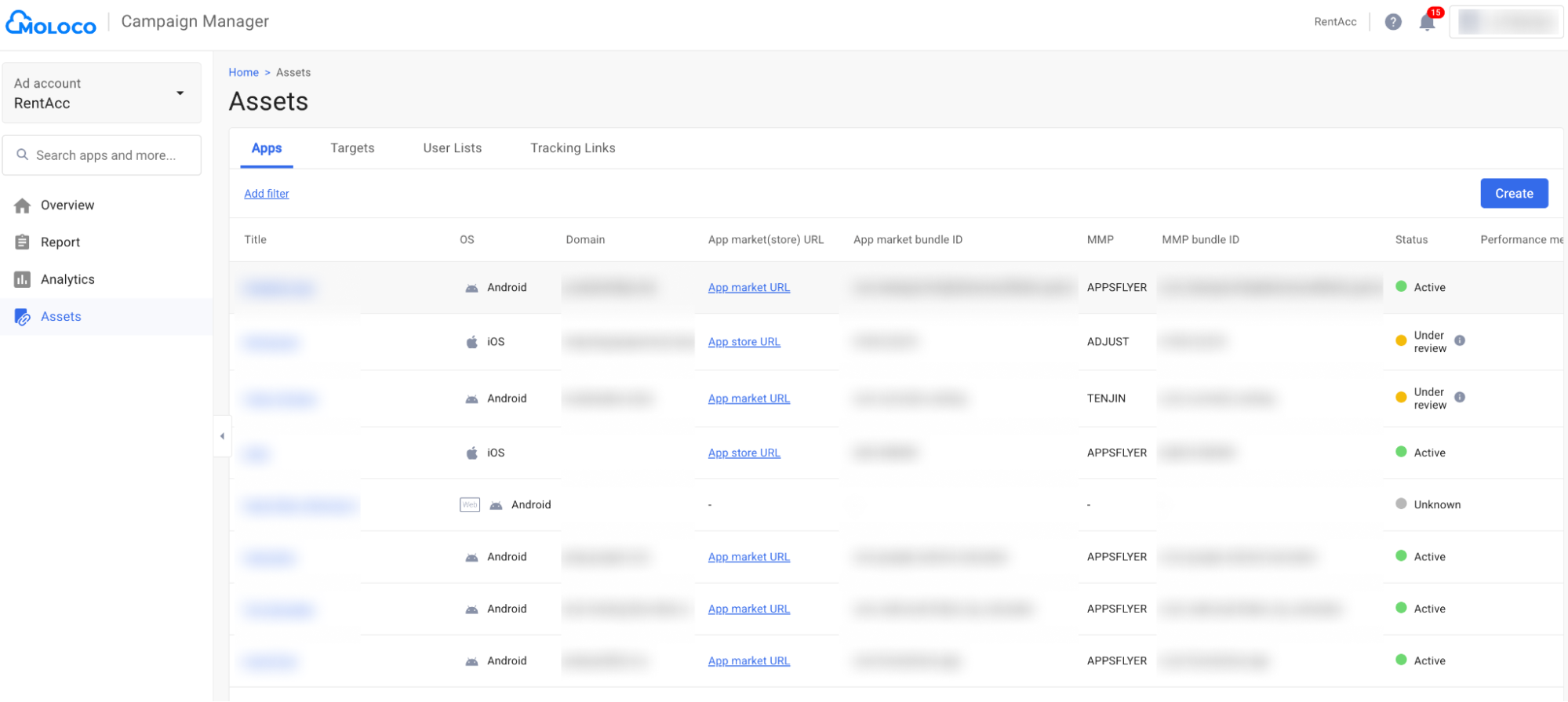Expand the Ad account RentAcc dropdown

[x=180, y=93]
